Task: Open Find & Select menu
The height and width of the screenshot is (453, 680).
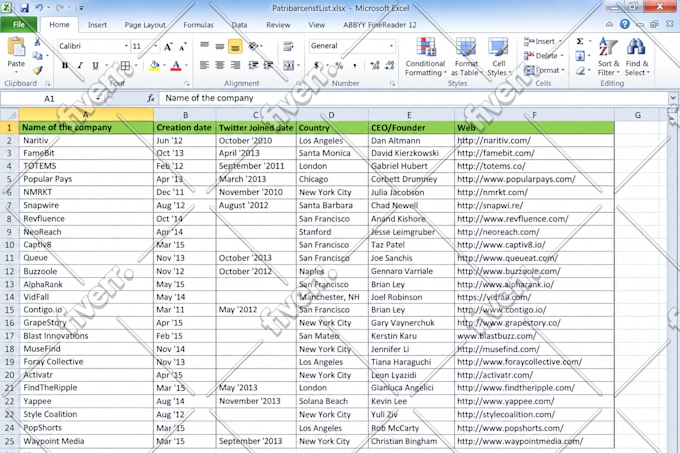Action: coord(637,57)
